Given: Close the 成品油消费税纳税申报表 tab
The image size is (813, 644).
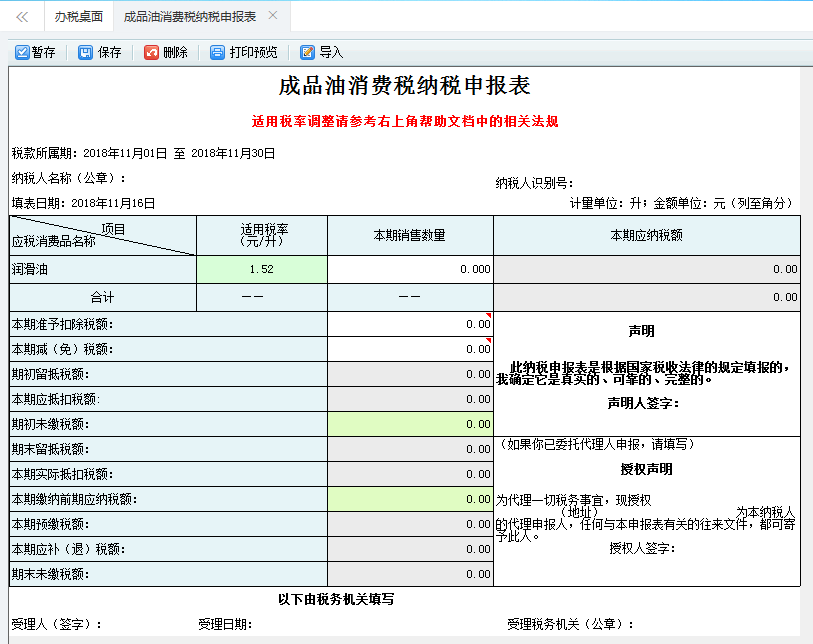Looking at the screenshot, I should 273,16.
